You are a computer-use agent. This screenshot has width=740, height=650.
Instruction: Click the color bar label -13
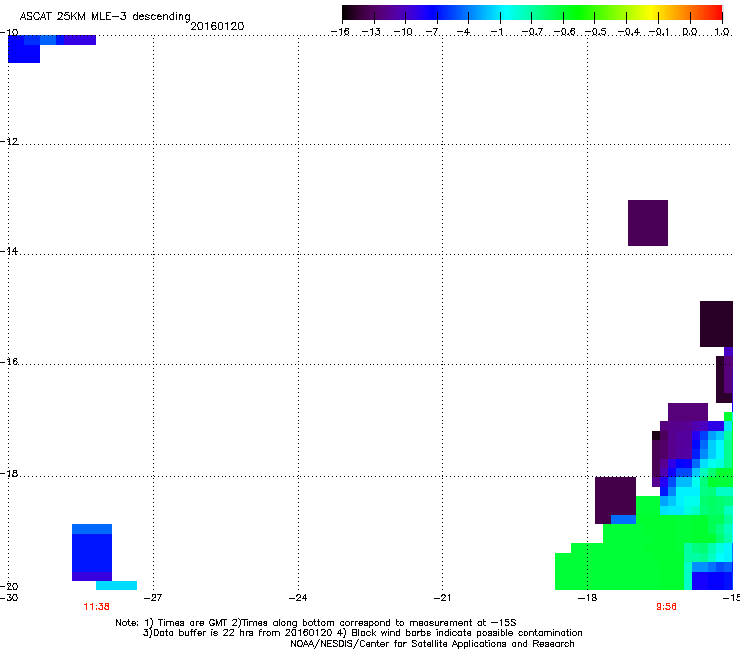point(371,32)
